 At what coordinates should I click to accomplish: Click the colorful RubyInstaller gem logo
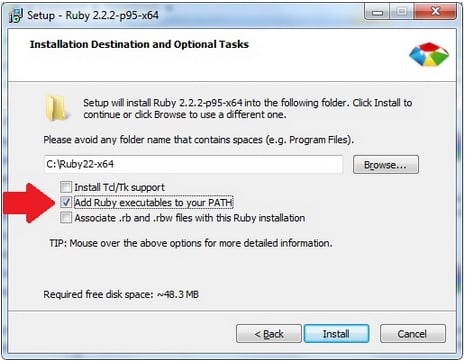click(x=429, y=54)
